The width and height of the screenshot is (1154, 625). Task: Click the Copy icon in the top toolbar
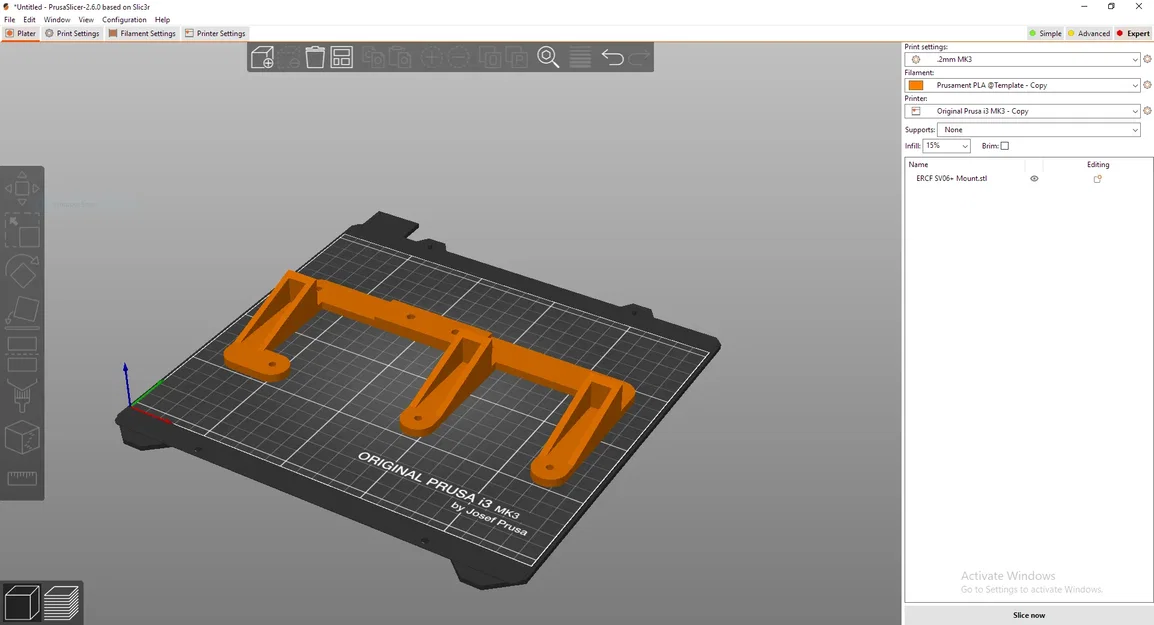(374, 57)
